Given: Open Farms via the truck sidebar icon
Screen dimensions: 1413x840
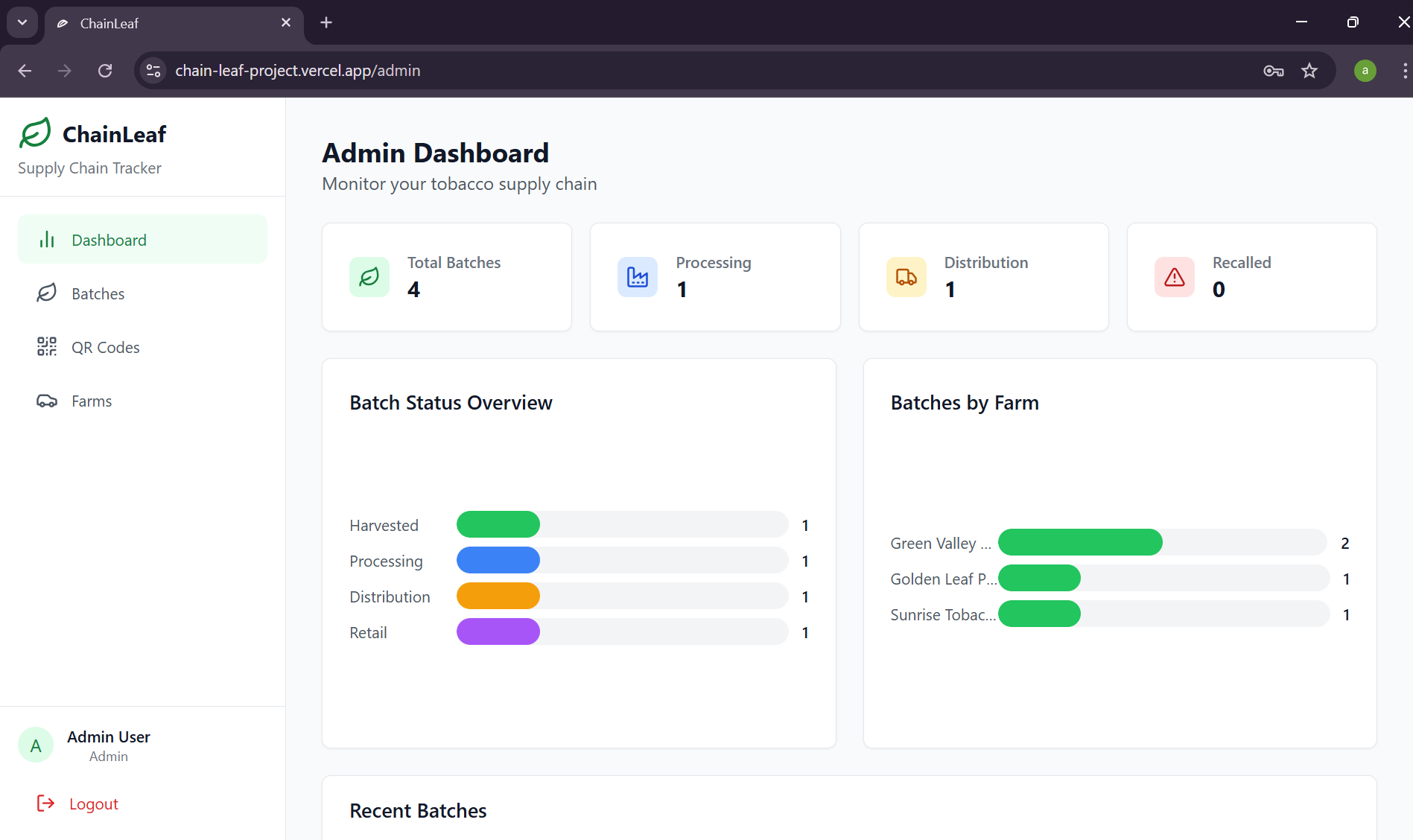Looking at the screenshot, I should click(46, 400).
